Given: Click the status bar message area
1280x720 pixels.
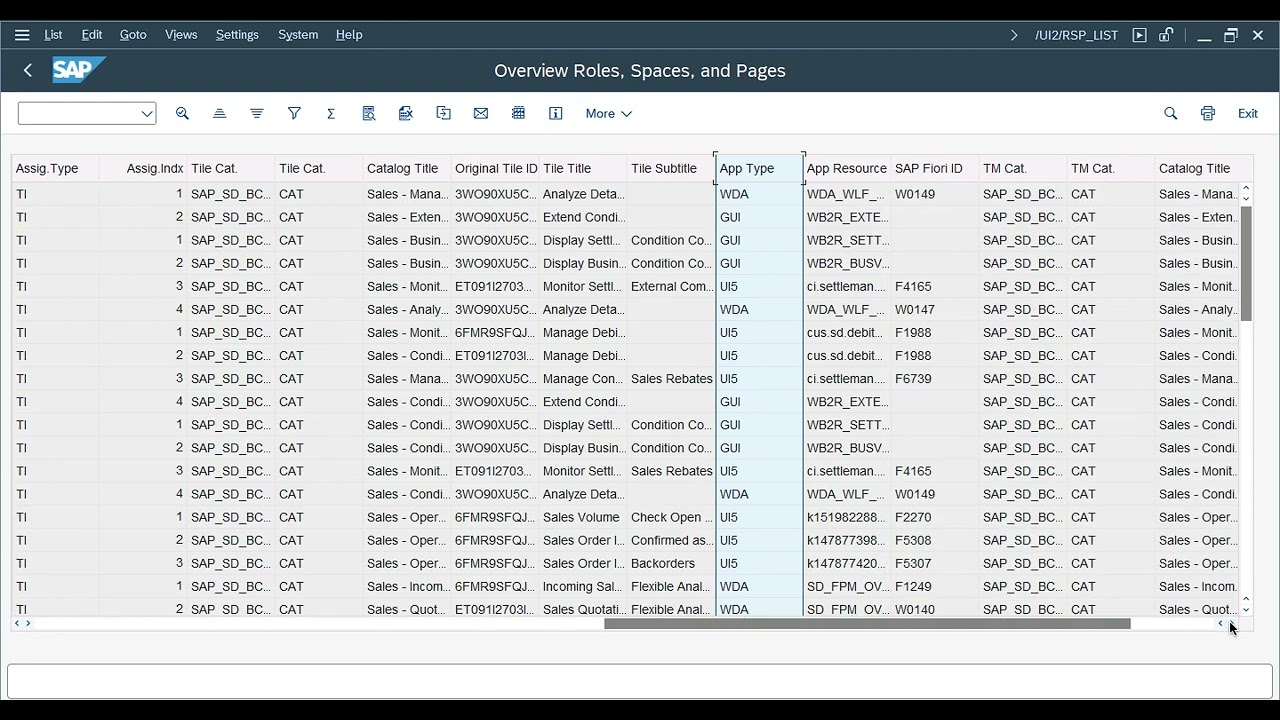Looking at the screenshot, I should click(x=639, y=681).
